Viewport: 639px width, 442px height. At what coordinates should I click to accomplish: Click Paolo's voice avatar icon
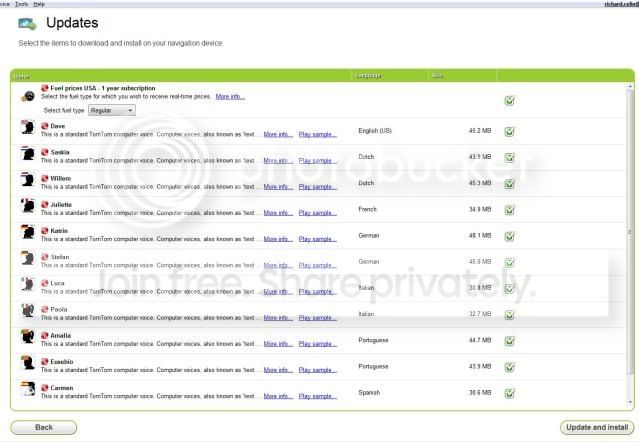[x=27, y=310]
